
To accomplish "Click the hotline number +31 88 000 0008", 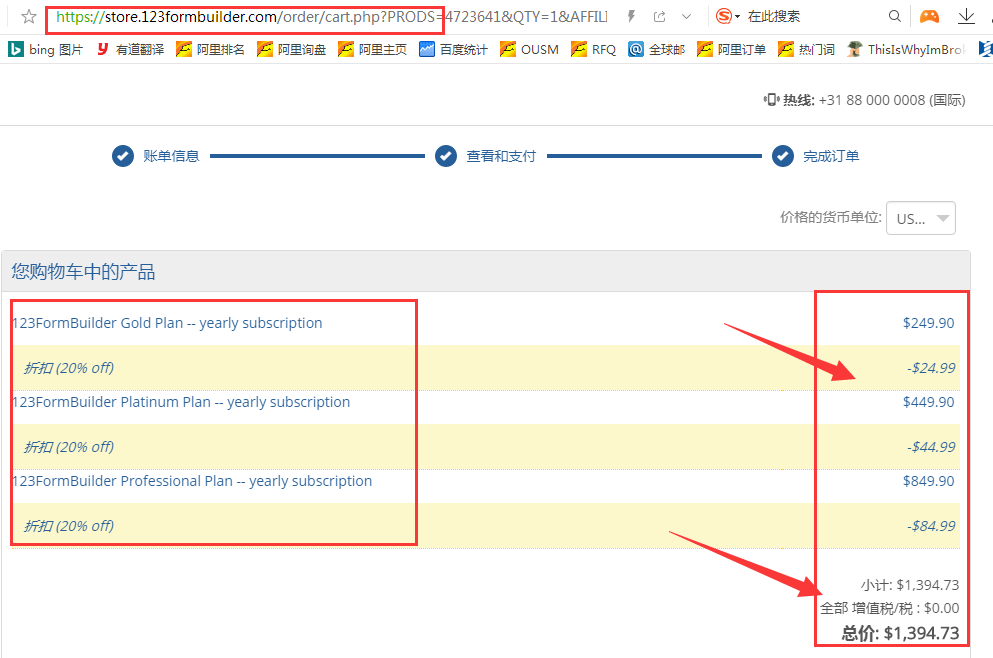I will [871, 100].
